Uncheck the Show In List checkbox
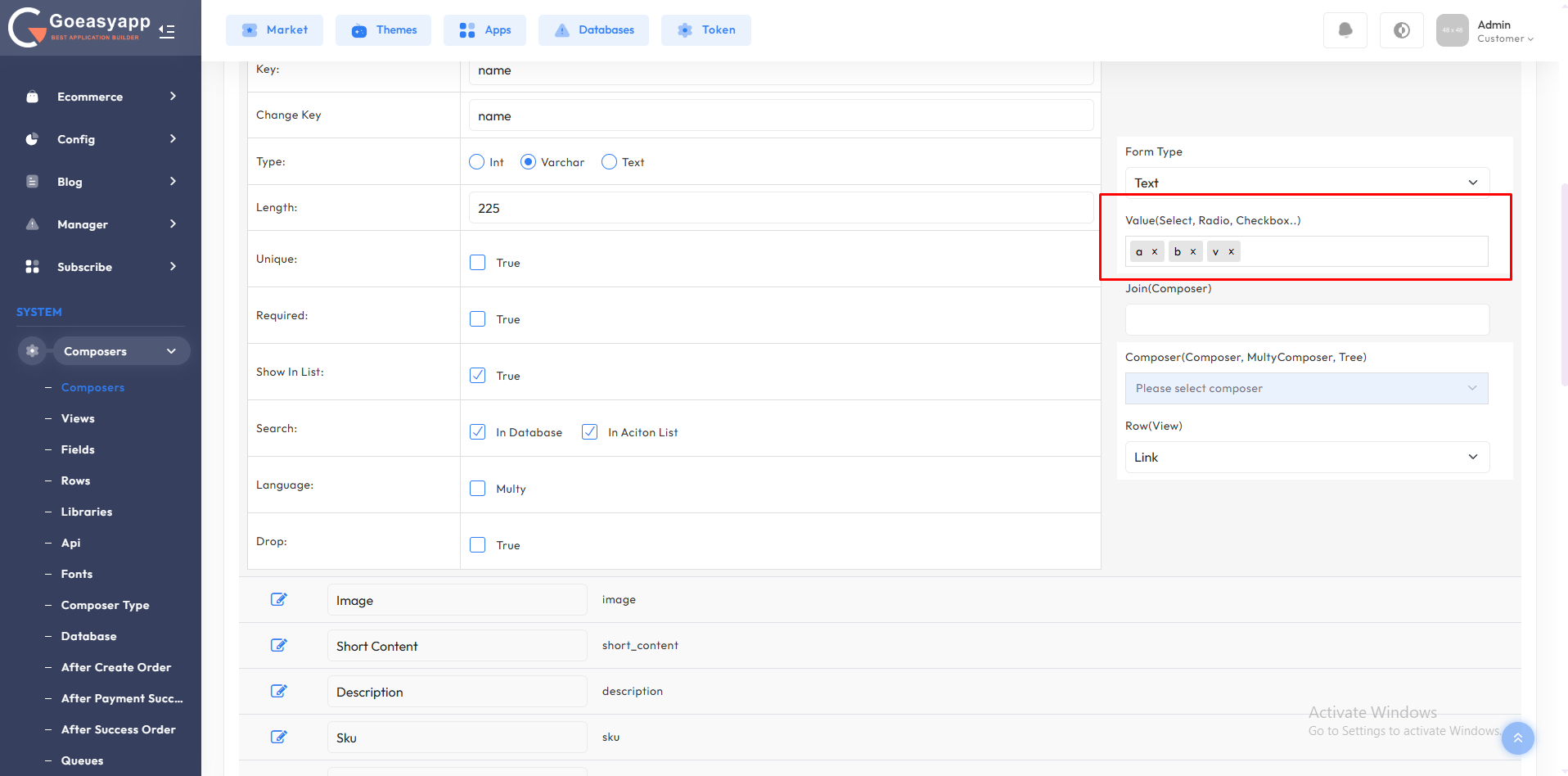Image resolution: width=1568 pixels, height=776 pixels. [x=478, y=376]
